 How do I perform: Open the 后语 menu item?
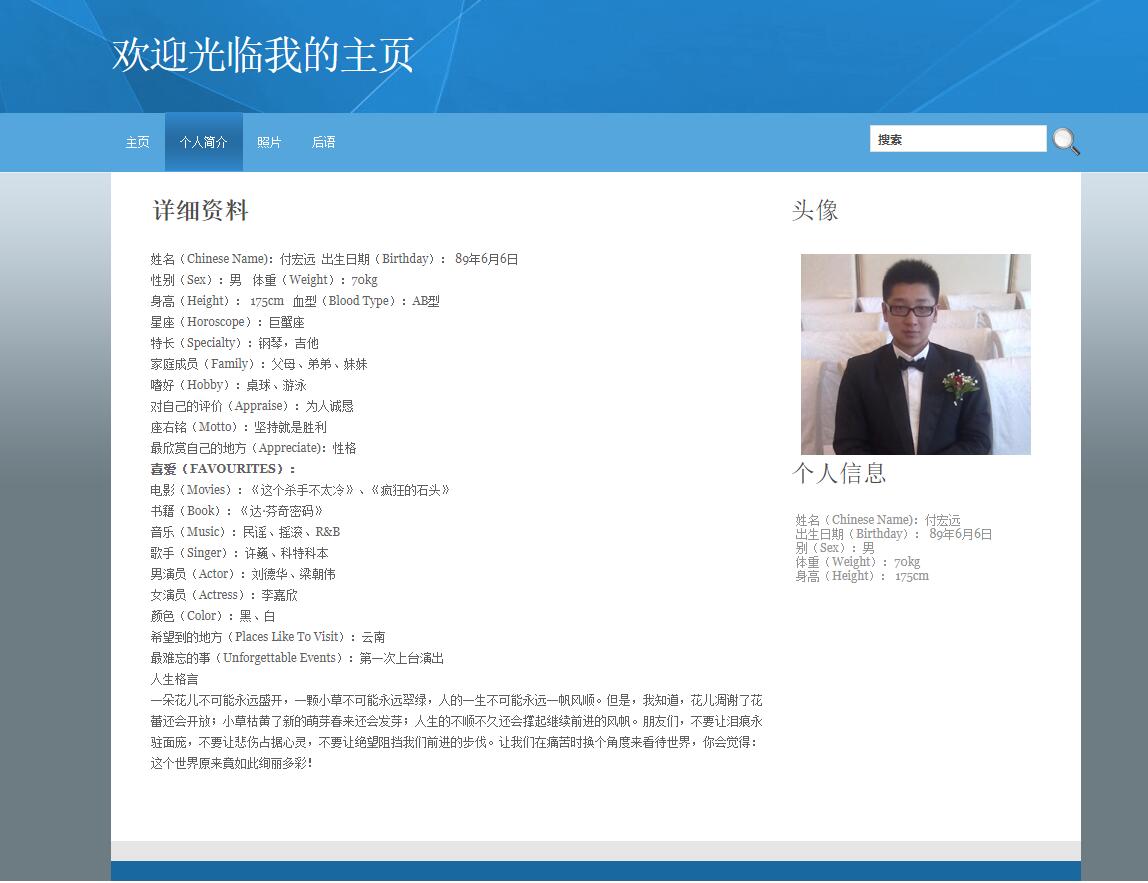point(323,143)
